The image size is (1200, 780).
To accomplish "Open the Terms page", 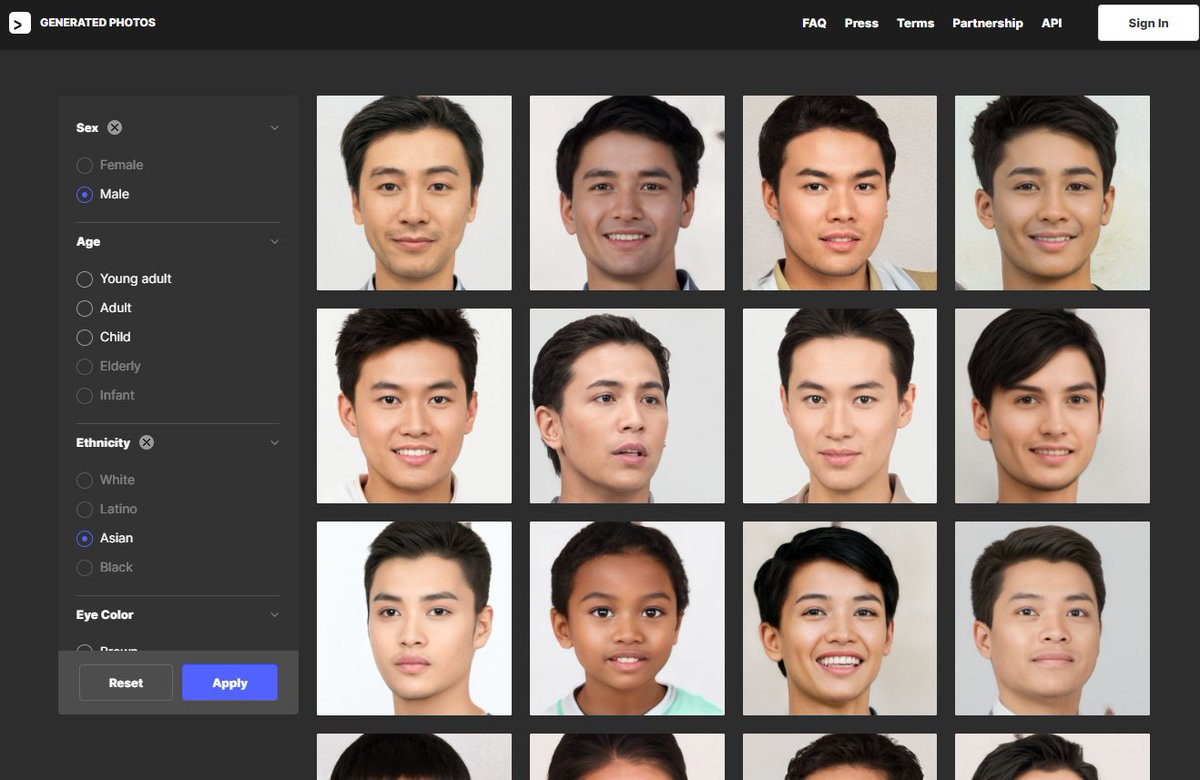I will 915,23.
